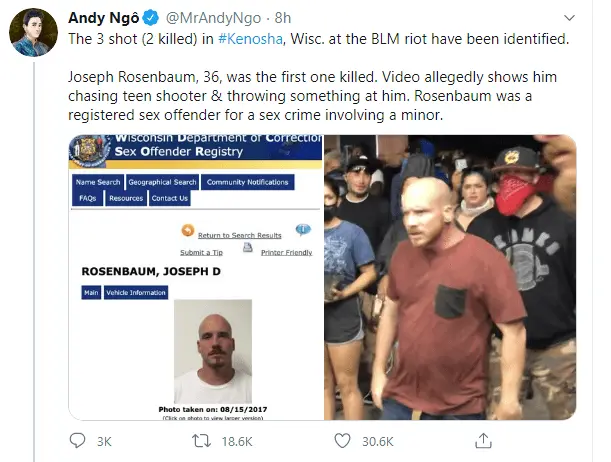Image resolution: width=611 pixels, height=462 pixels.
Task: Like the tweet with heart icon
Action: point(343,441)
